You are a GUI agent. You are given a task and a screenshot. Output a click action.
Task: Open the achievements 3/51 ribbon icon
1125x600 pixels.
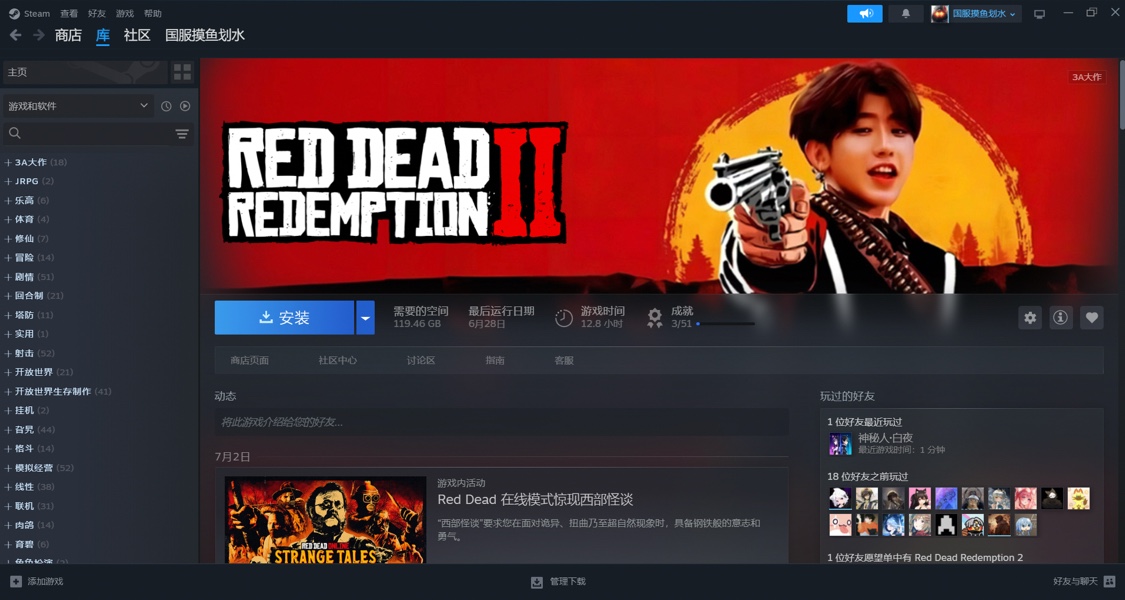click(654, 317)
